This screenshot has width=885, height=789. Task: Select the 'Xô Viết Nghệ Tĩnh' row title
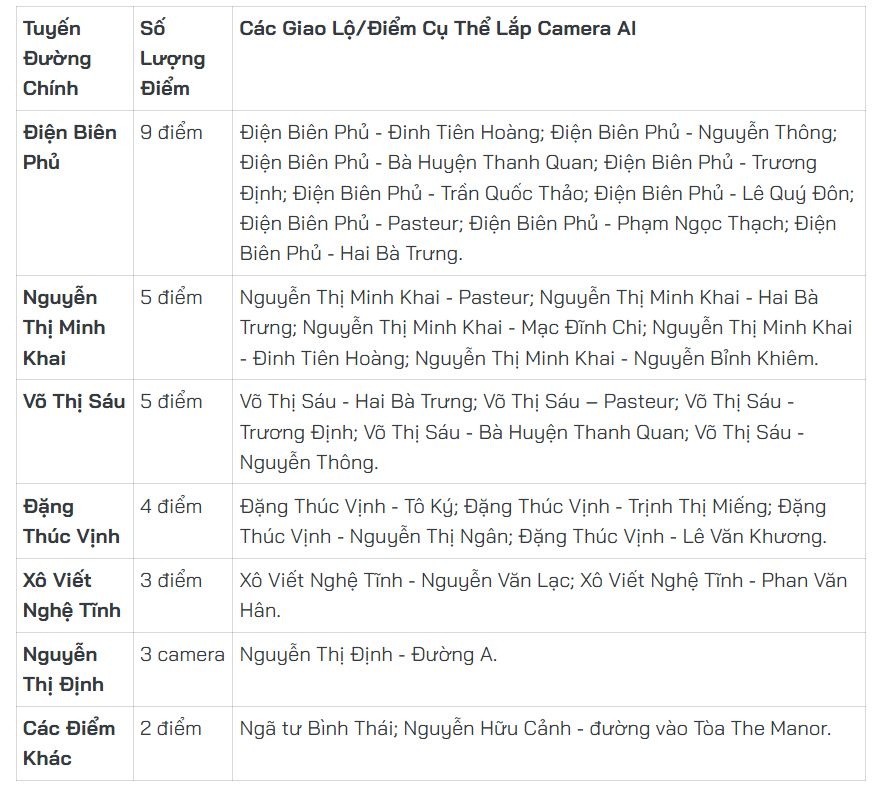tap(70, 595)
